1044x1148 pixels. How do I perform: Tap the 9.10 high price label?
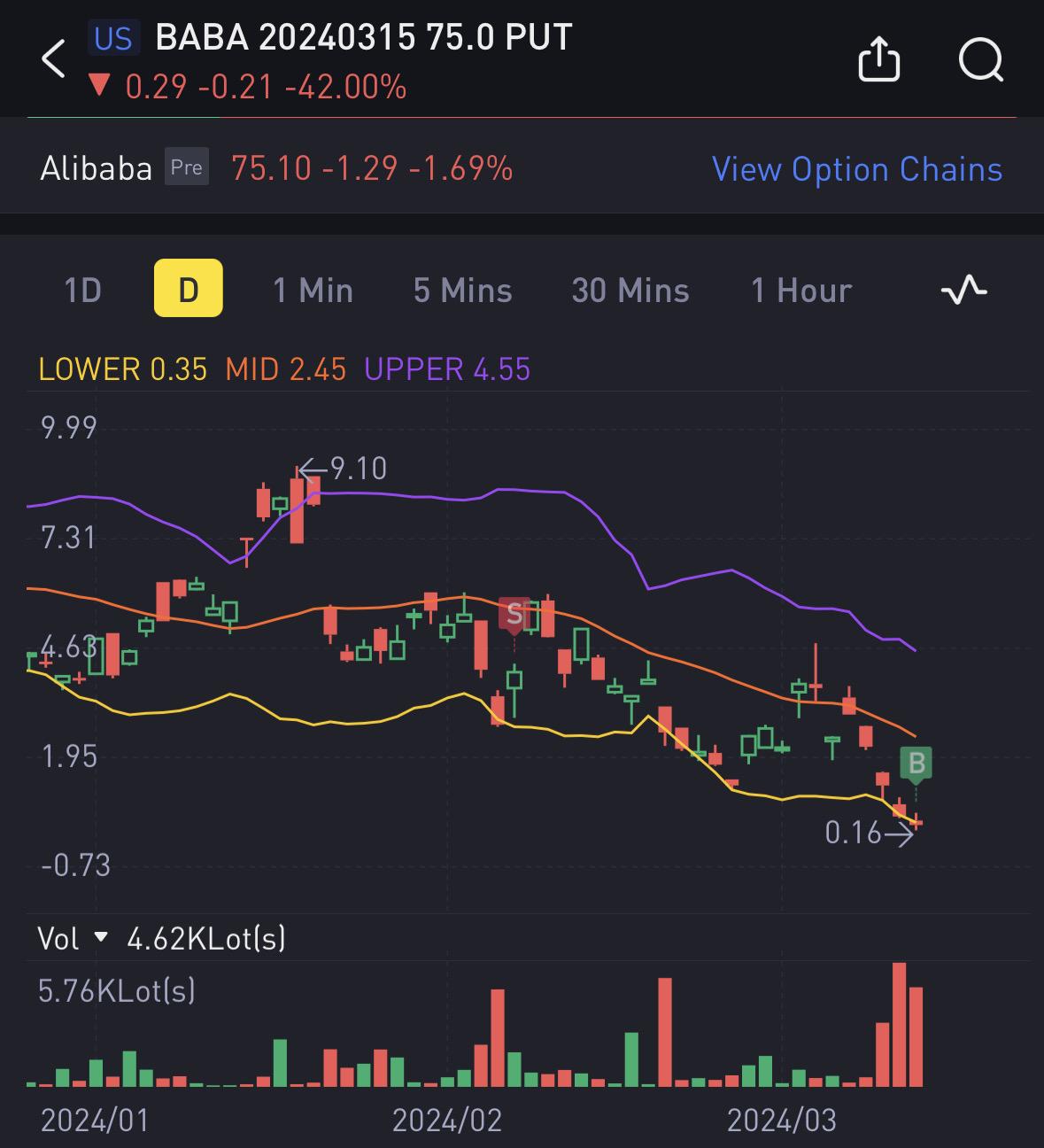[358, 469]
